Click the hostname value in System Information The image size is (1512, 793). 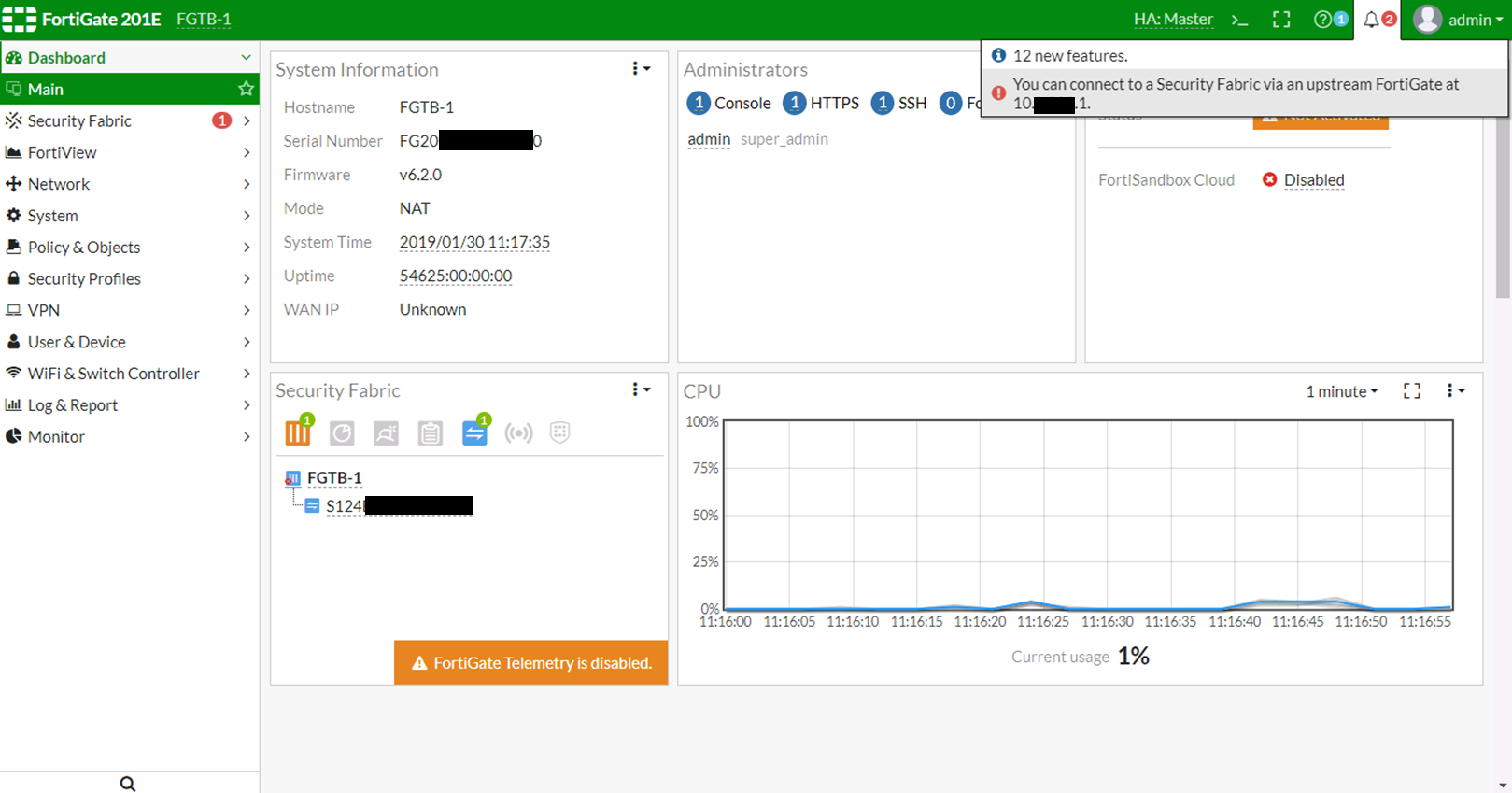click(x=427, y=107)
